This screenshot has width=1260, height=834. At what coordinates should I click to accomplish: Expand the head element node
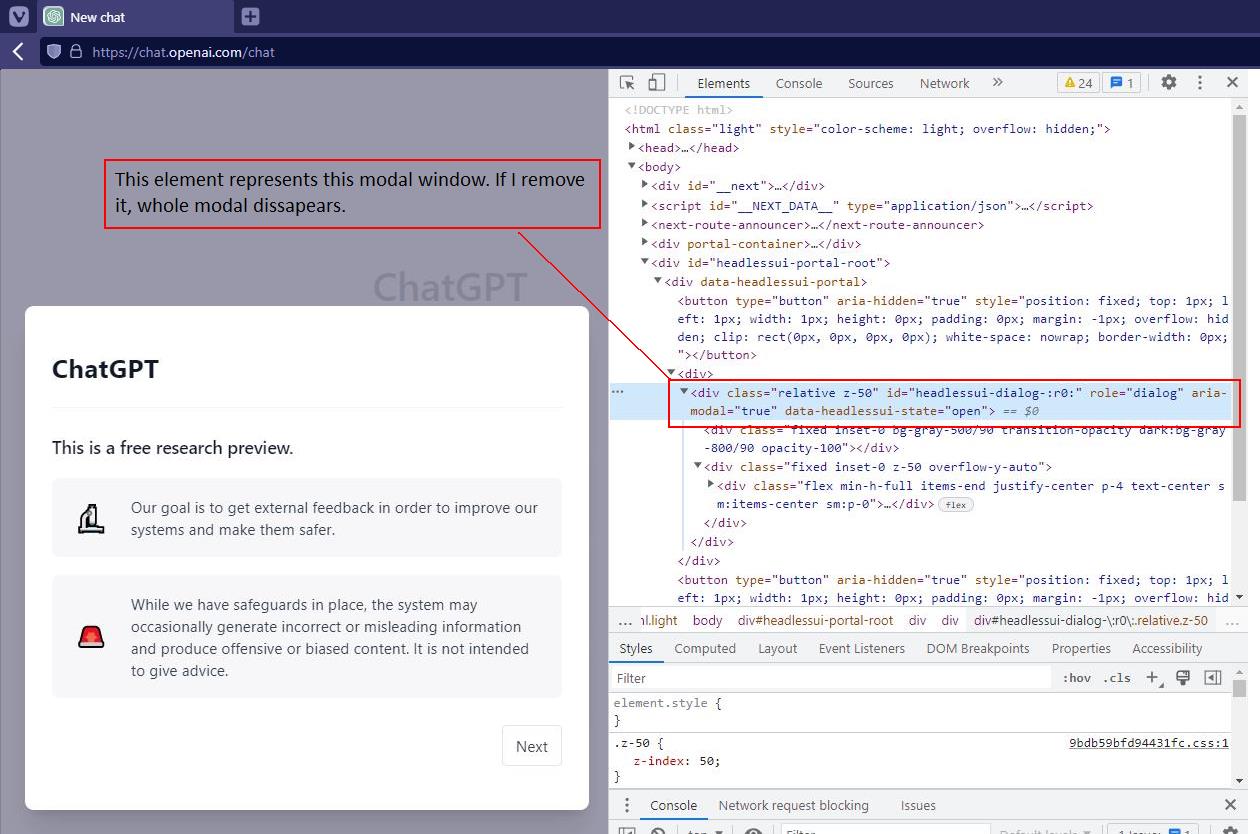[632, 147]
